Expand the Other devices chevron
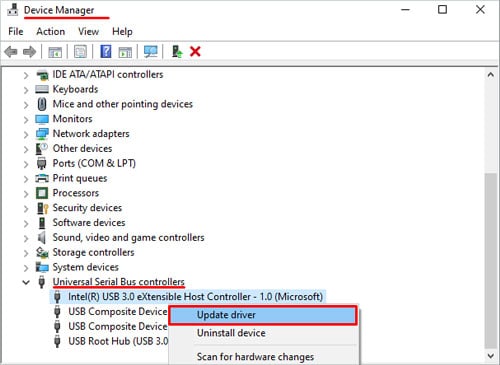The height and width of the screenshot is (365, 500). click(26, 149)
